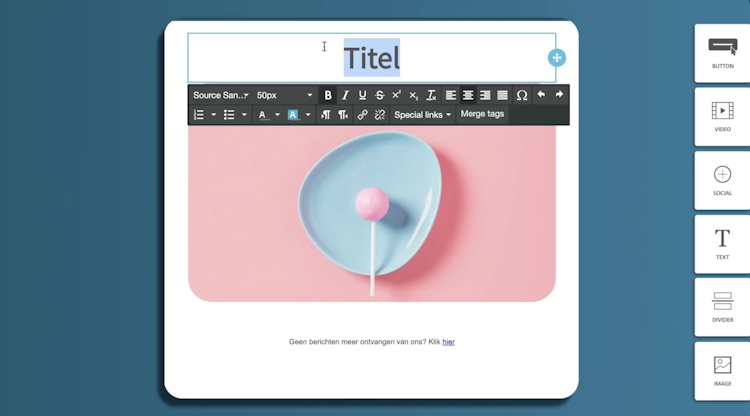Choose the Divider content block

point(722,307)
